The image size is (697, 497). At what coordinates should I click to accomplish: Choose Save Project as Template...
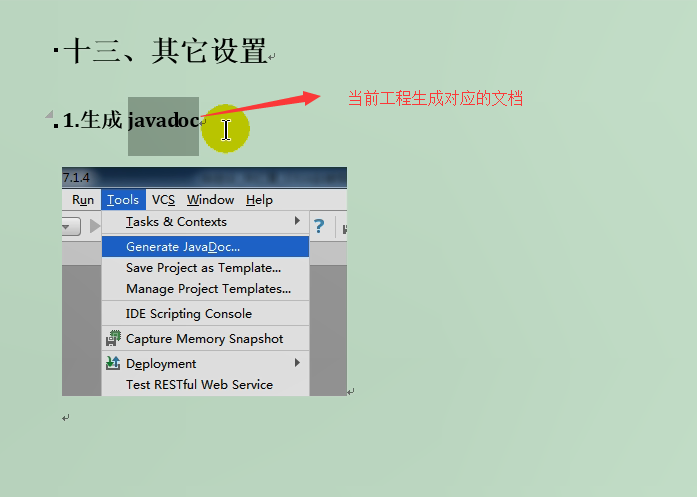pyautogui.click(x=205, y=268)
